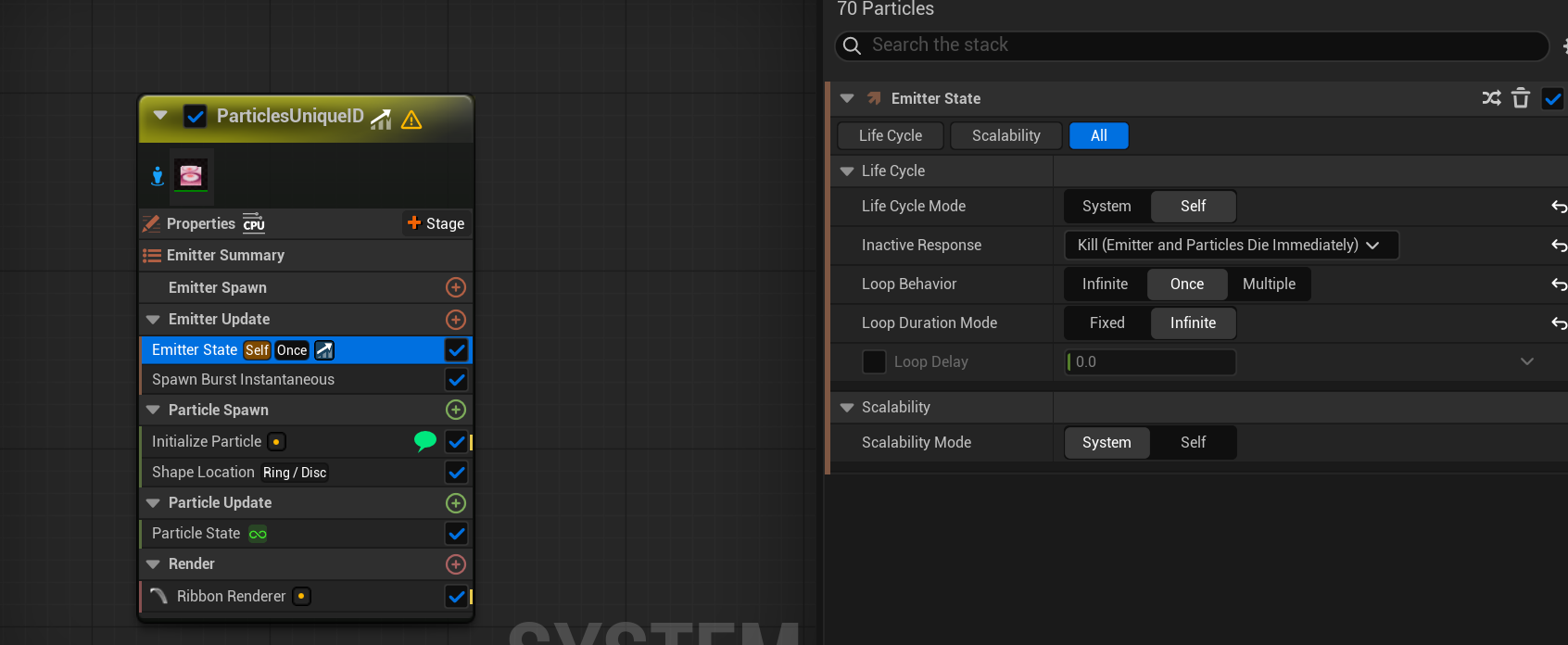The image size is (1568, 645).
Task: Click the emitter thumbnail renderer icon
Action: (x=192, y=175)
